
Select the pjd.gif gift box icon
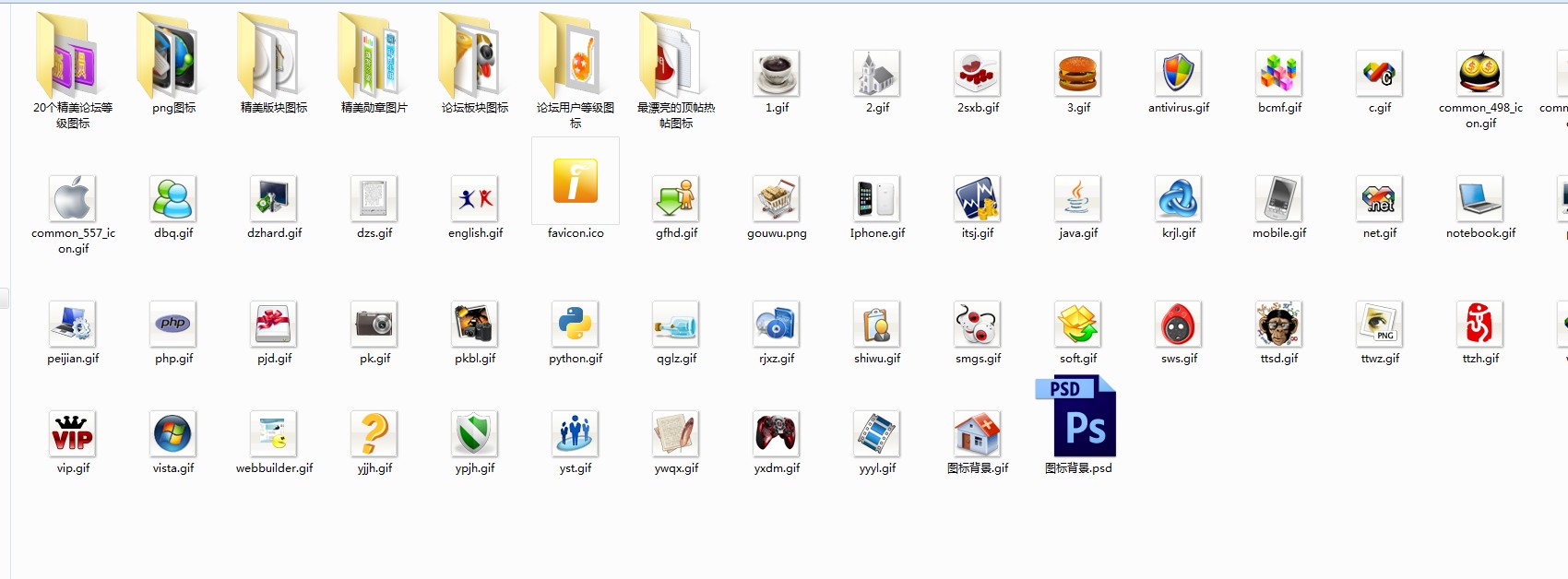point(274,325)
